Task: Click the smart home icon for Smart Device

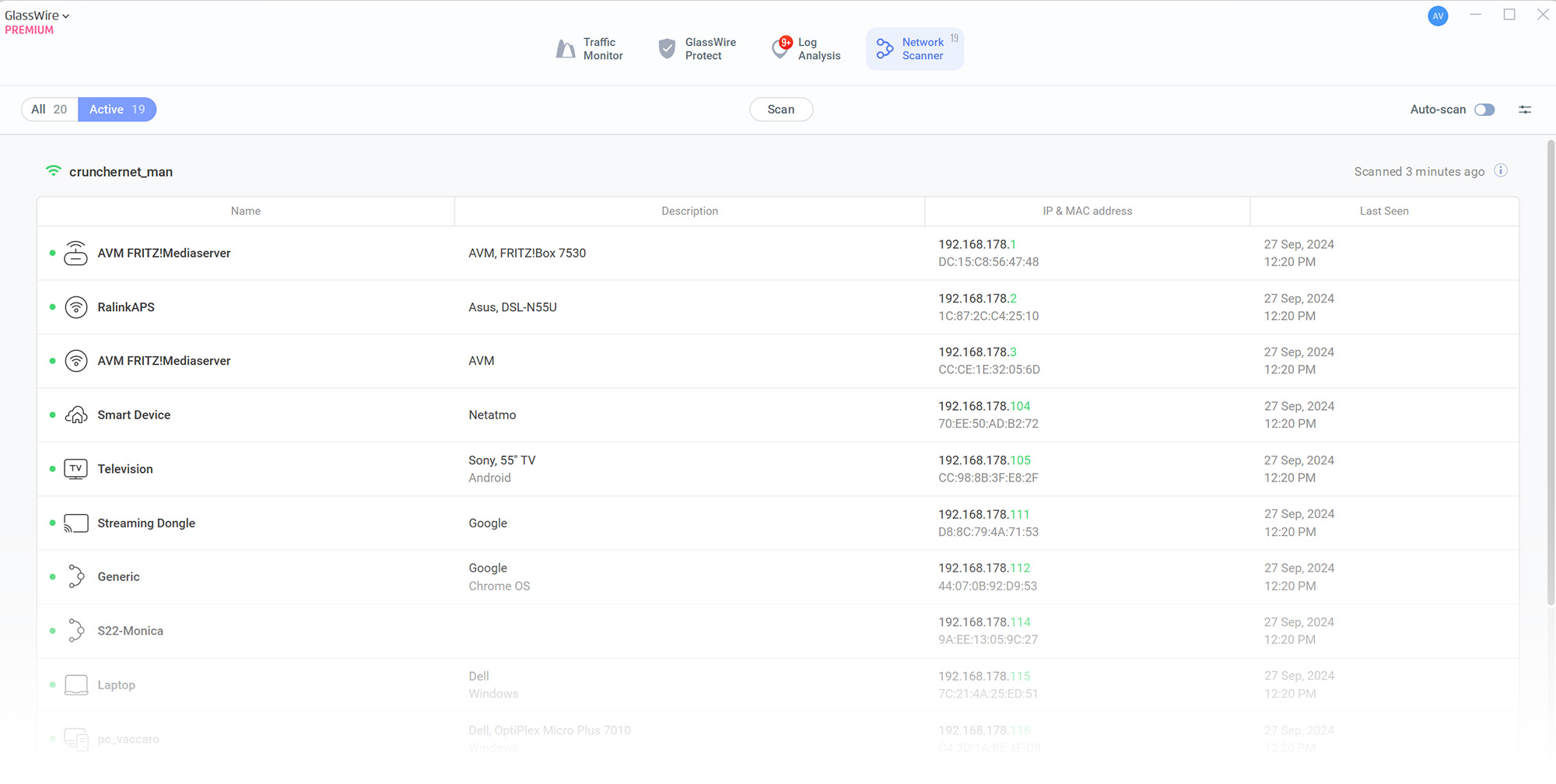Action: coord(75,415)
